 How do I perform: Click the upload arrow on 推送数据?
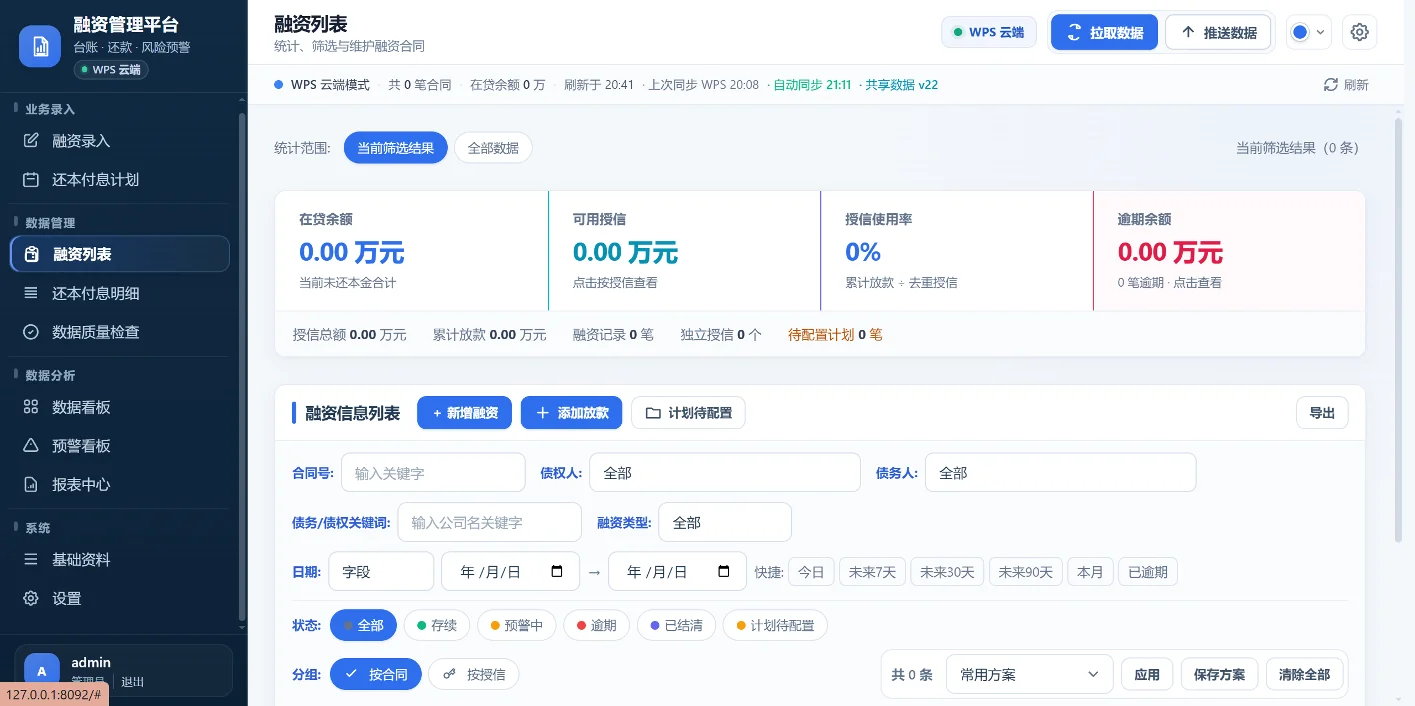coord(1188,32)
